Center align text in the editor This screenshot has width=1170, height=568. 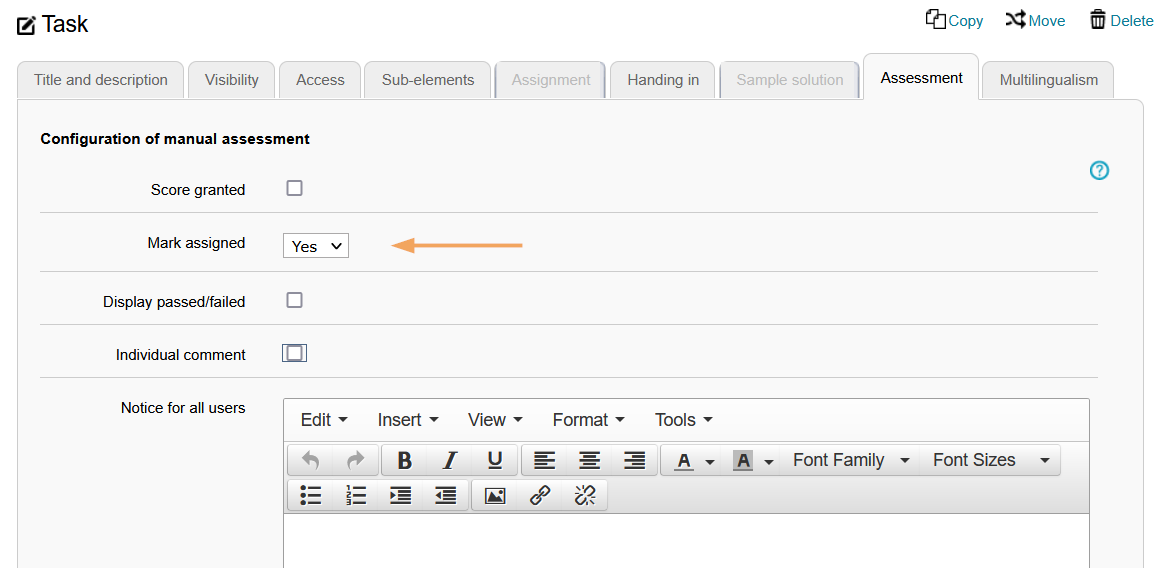(589, 460)
